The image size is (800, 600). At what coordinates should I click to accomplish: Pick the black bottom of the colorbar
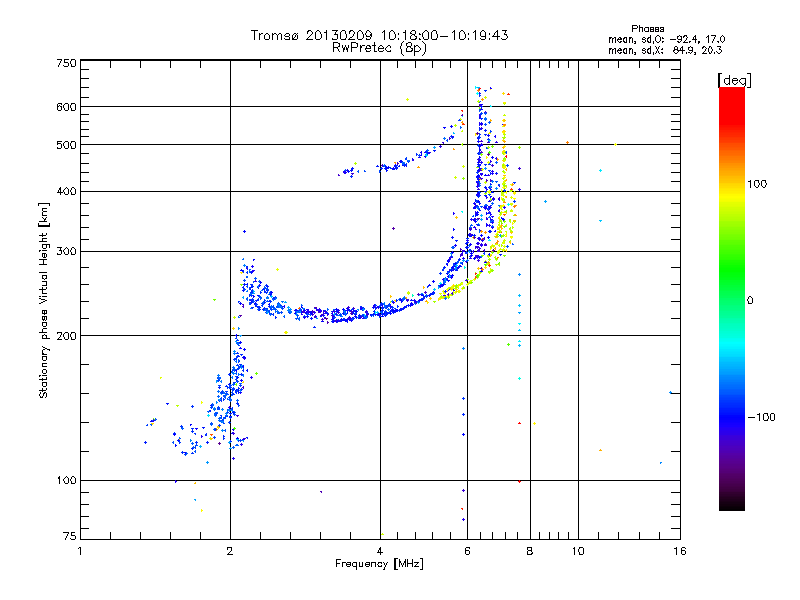click(732, 503)
